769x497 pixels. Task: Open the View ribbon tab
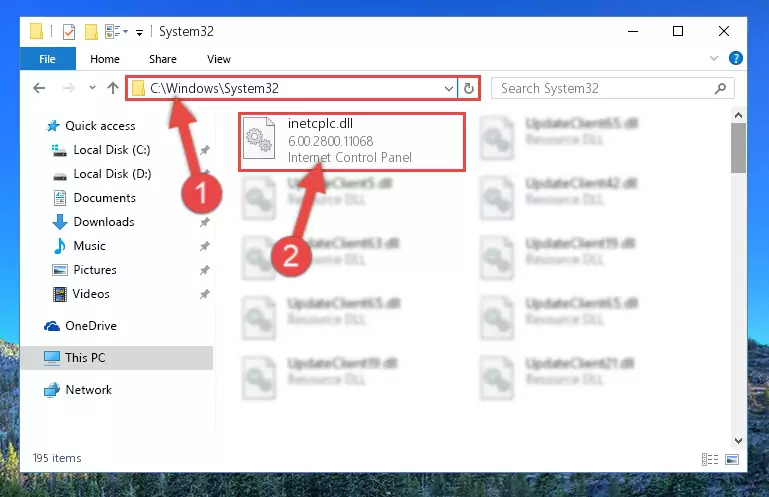(x=219, y=59)
